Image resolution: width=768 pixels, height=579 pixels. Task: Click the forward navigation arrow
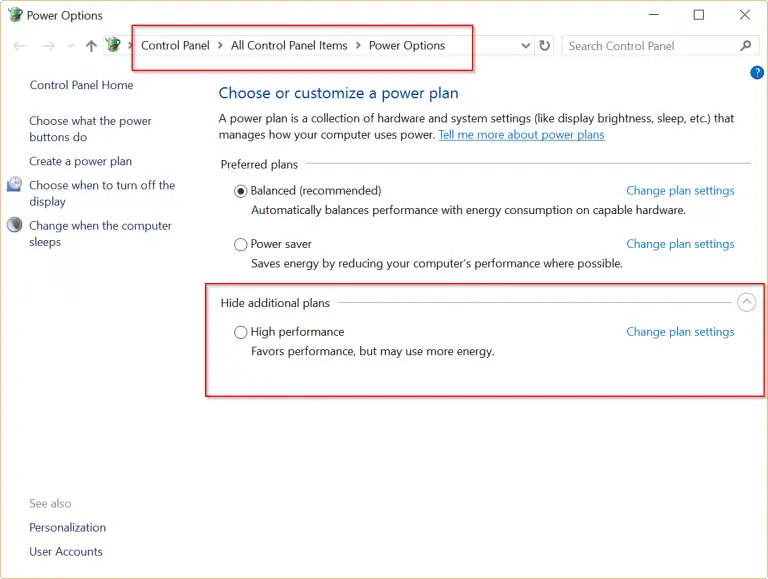48,46
